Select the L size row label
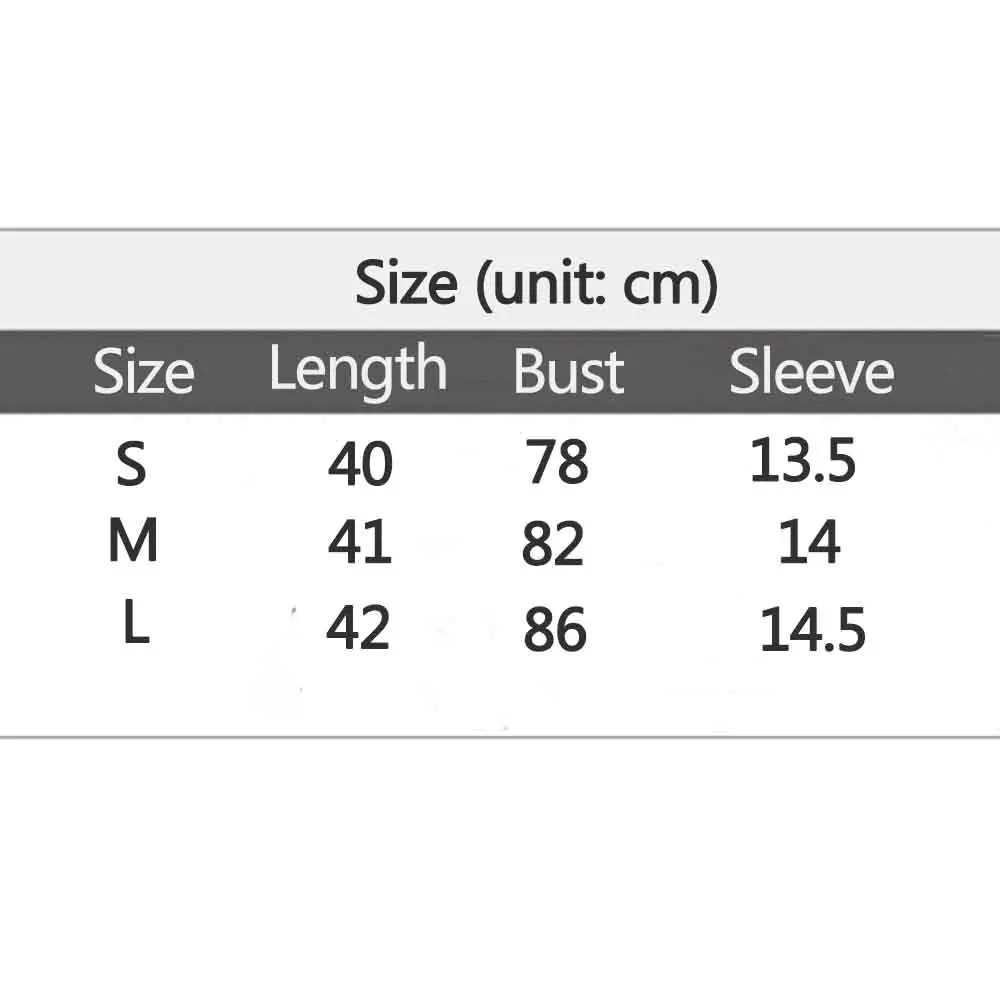 click(x=135, y=626)
